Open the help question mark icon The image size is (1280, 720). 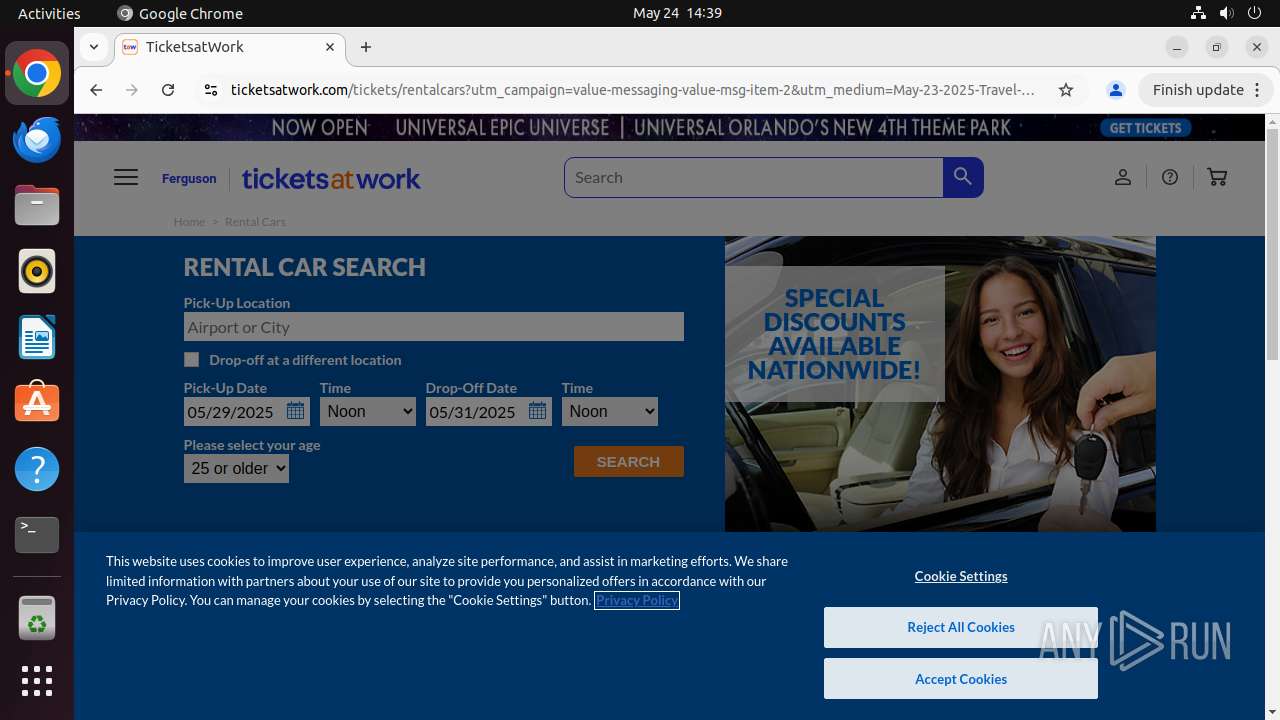pos(1170,177)
